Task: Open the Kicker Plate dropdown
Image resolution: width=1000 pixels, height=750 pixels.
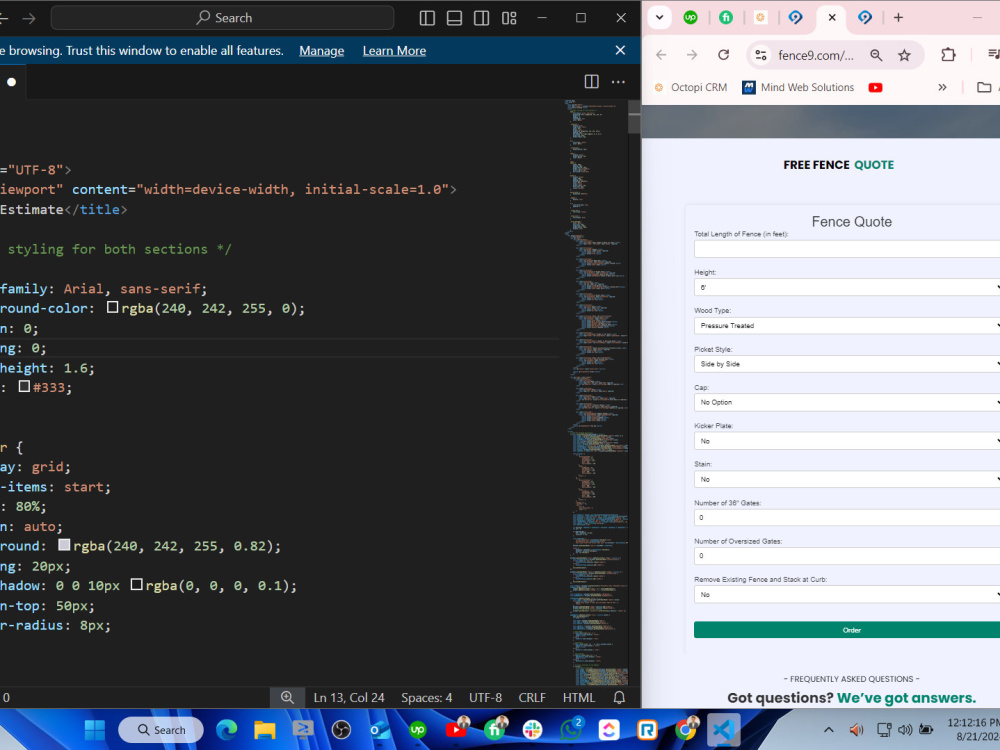Action: pyautogui.click(x=847, y=441)
